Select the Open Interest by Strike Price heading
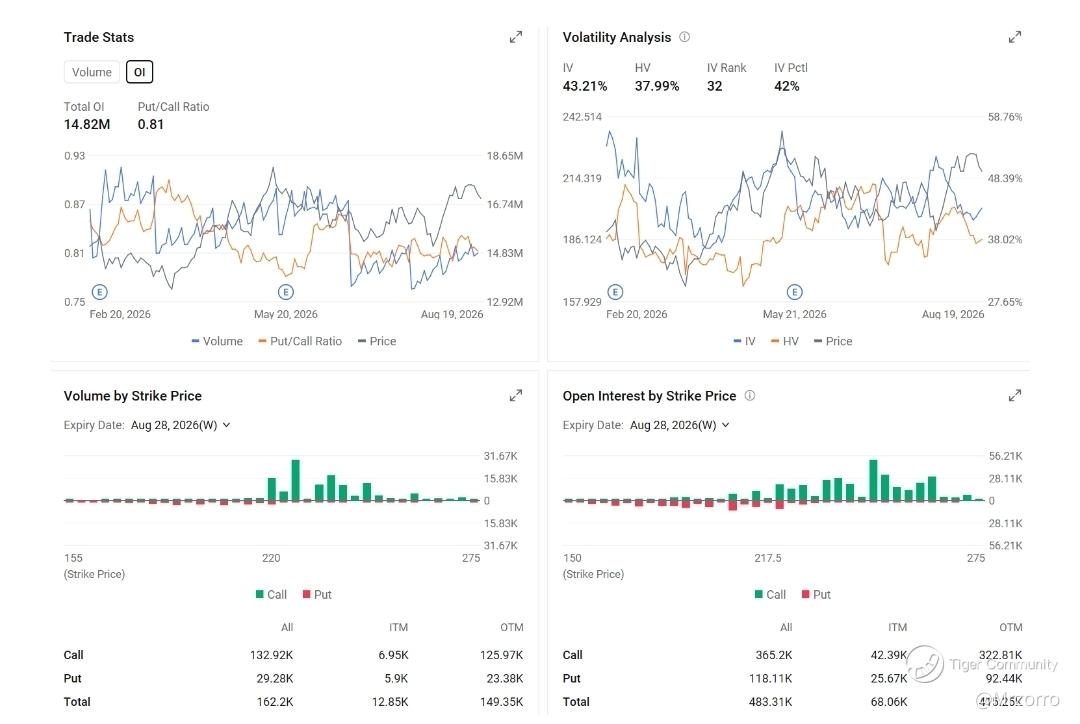 pyautogui.click(x=650, y=396)
